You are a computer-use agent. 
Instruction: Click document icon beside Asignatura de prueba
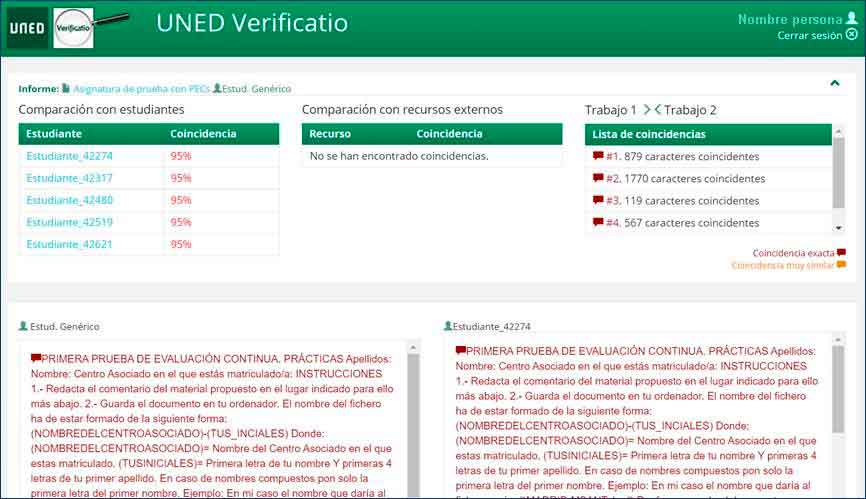66,88
